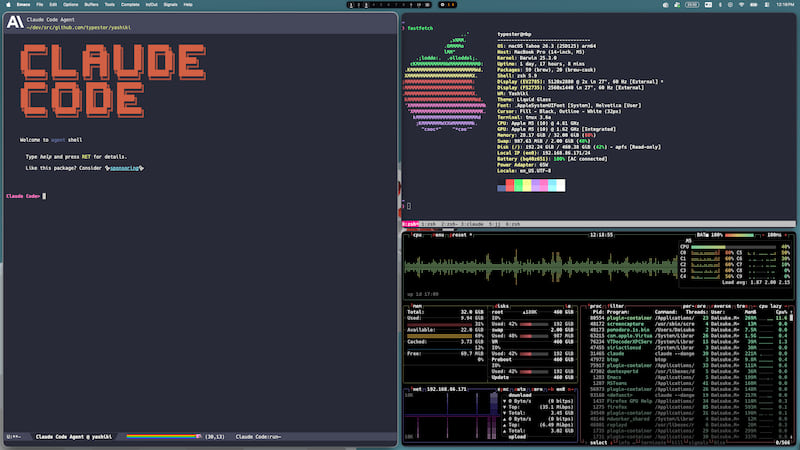Screen dimensions: 800x450
Task: Select tmux window 6:zsh
Action: pyautogui.click(x=513, y=224)
